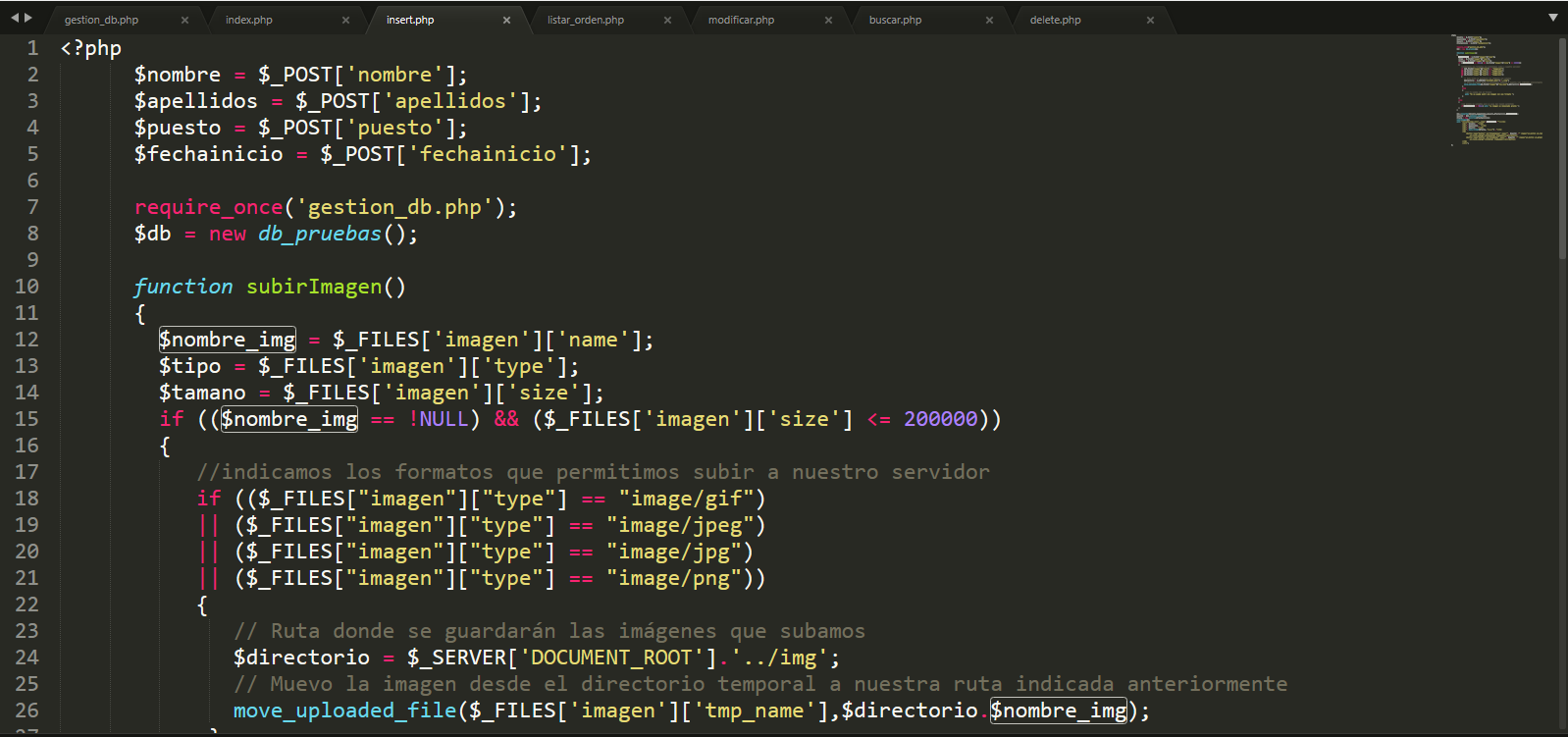
Task: Close the delete.php tab
Action: click(x=1150, y=20)
